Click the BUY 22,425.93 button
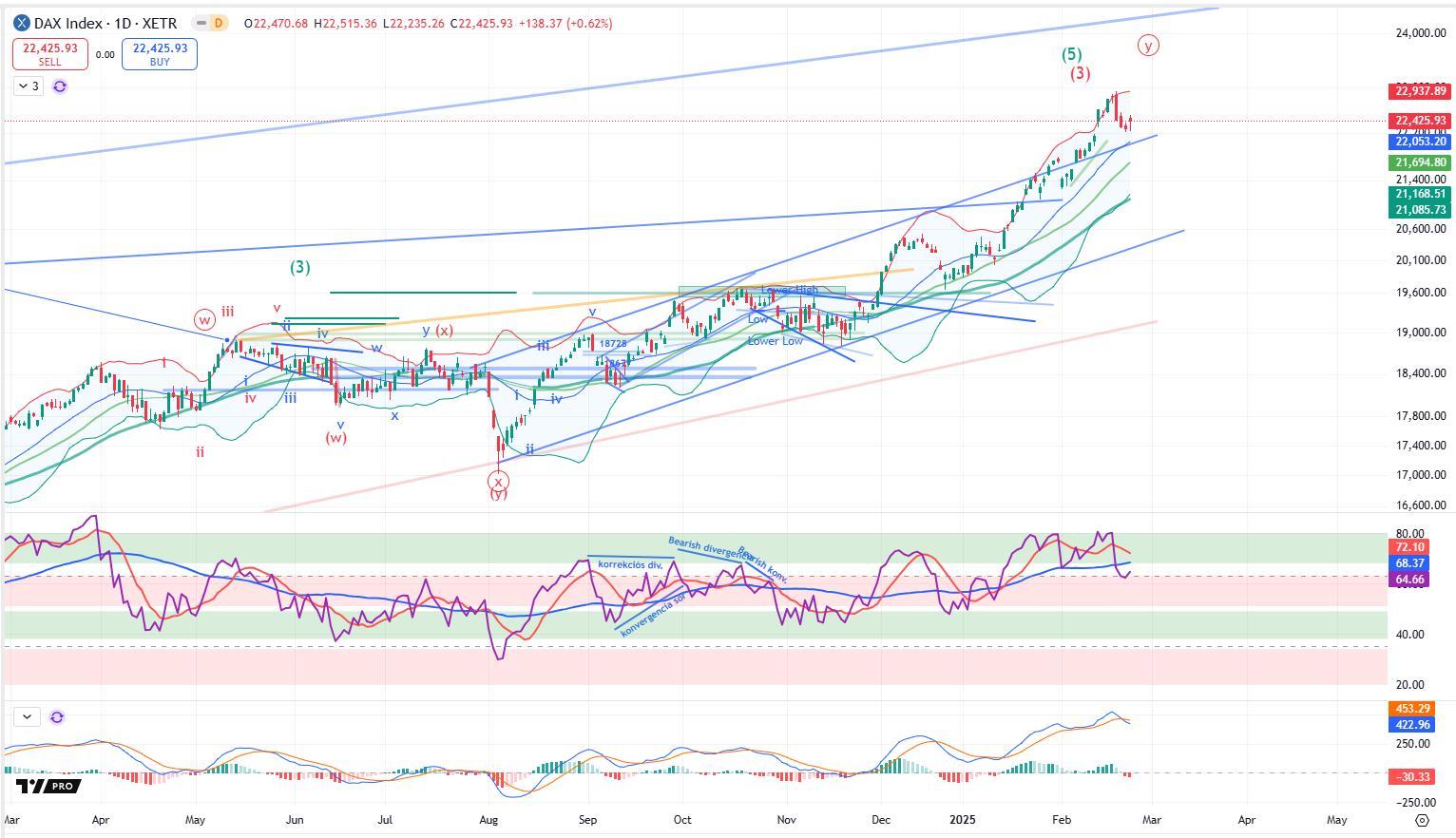Viewport: 1456px width, 838px height. pyautogui.click(x=160, y=54)
